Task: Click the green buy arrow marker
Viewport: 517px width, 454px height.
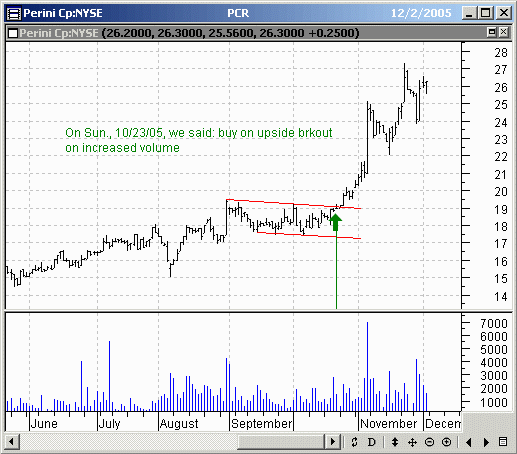Action: [x=336, y=222]
